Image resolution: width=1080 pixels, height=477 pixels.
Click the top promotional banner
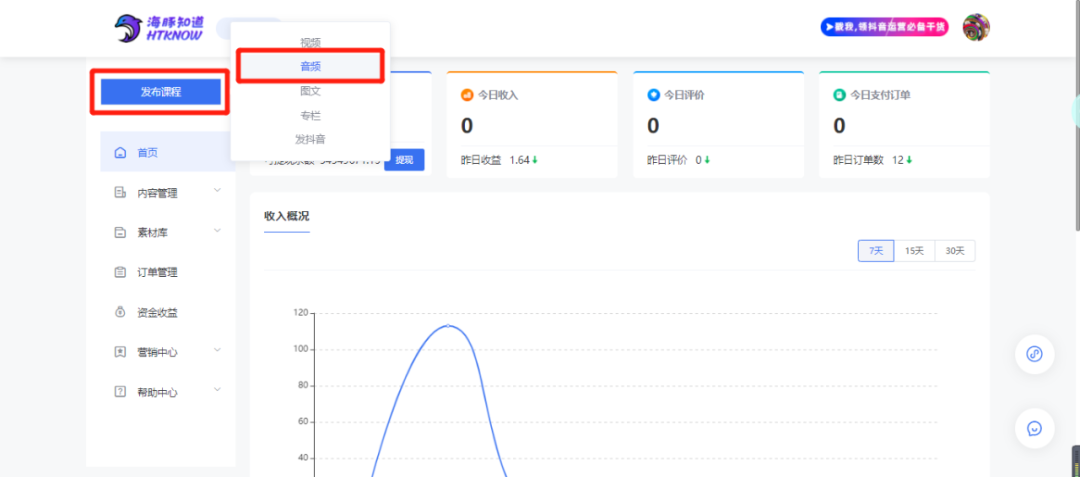tap(884, 27)
